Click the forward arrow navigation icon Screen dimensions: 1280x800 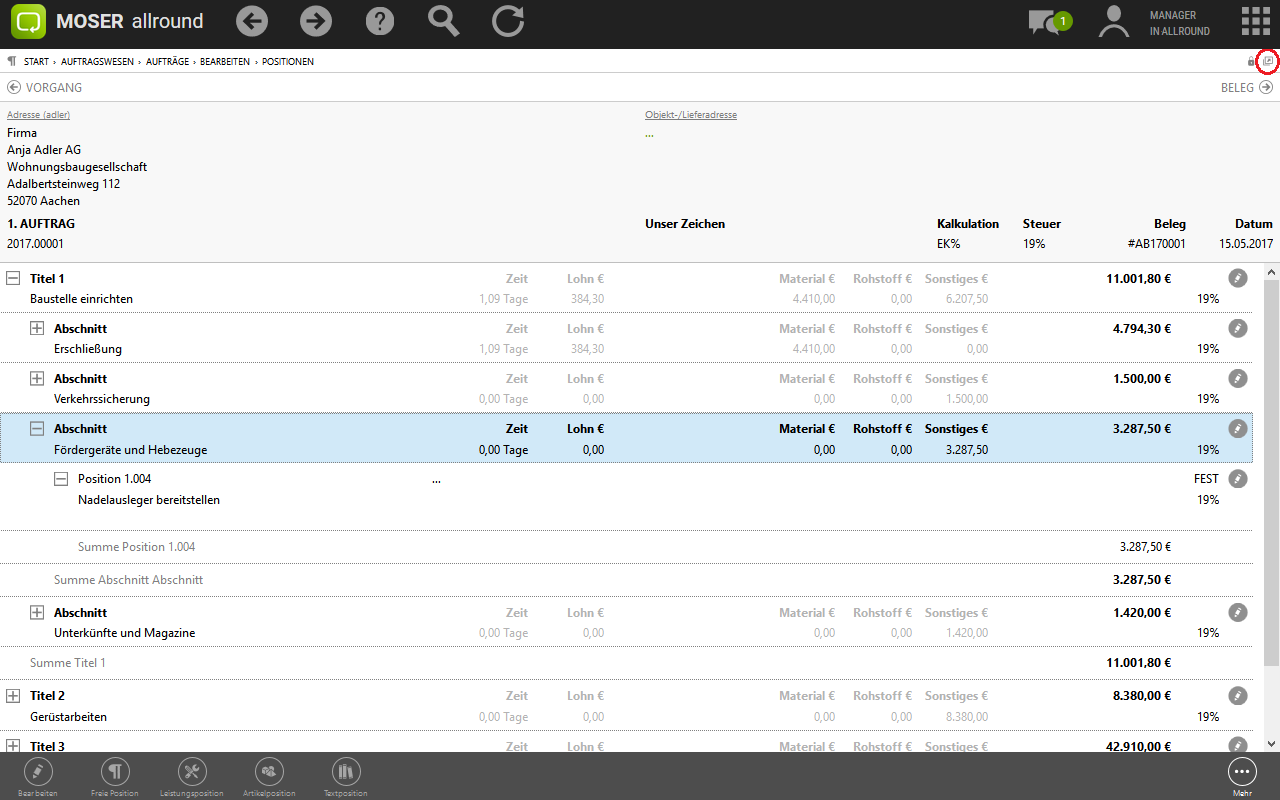click(316, 21)
